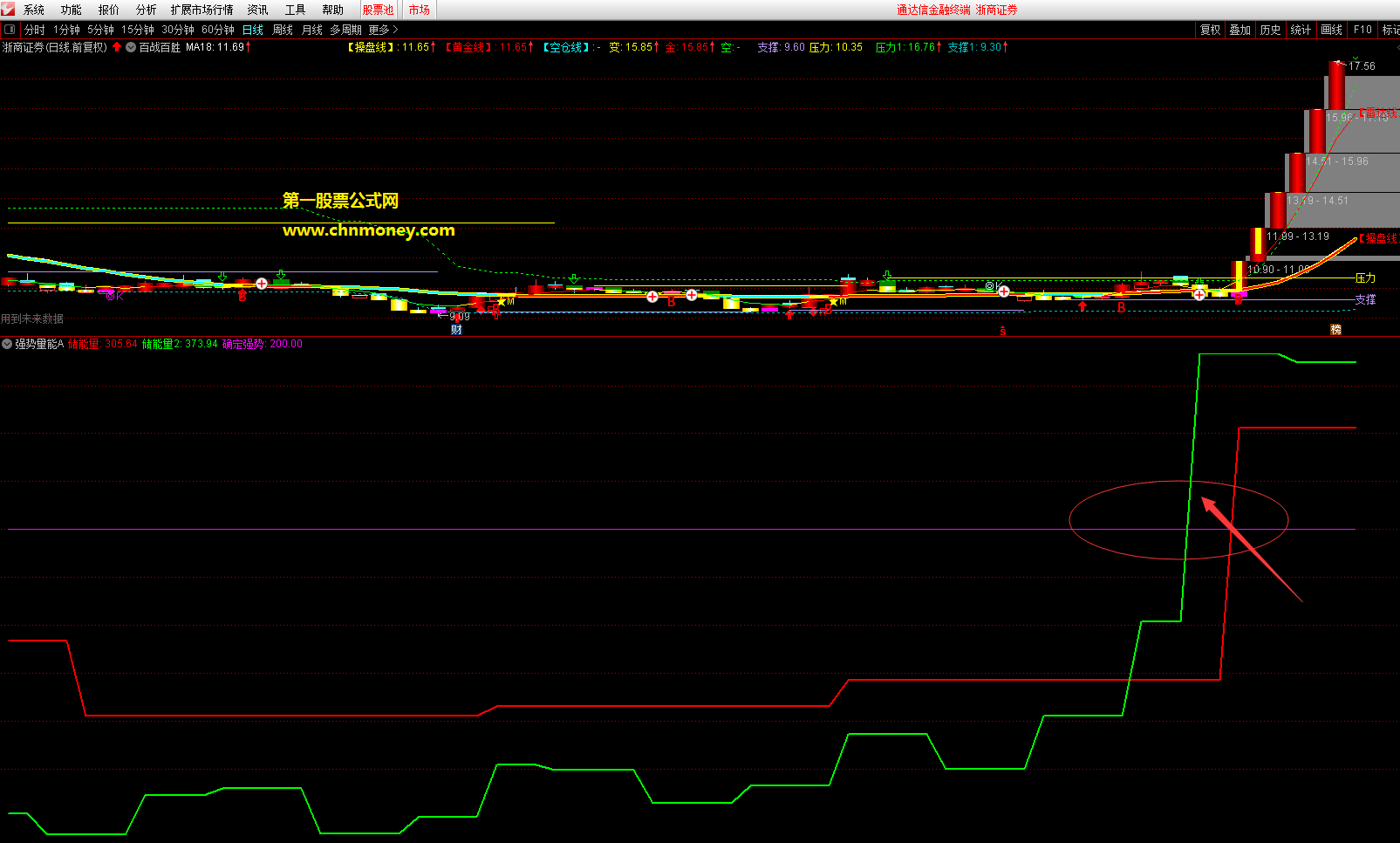Click the 榜 marker under the price chart
The height and width of the screenshot is (843, 1400).
[x=1335, y=329]
